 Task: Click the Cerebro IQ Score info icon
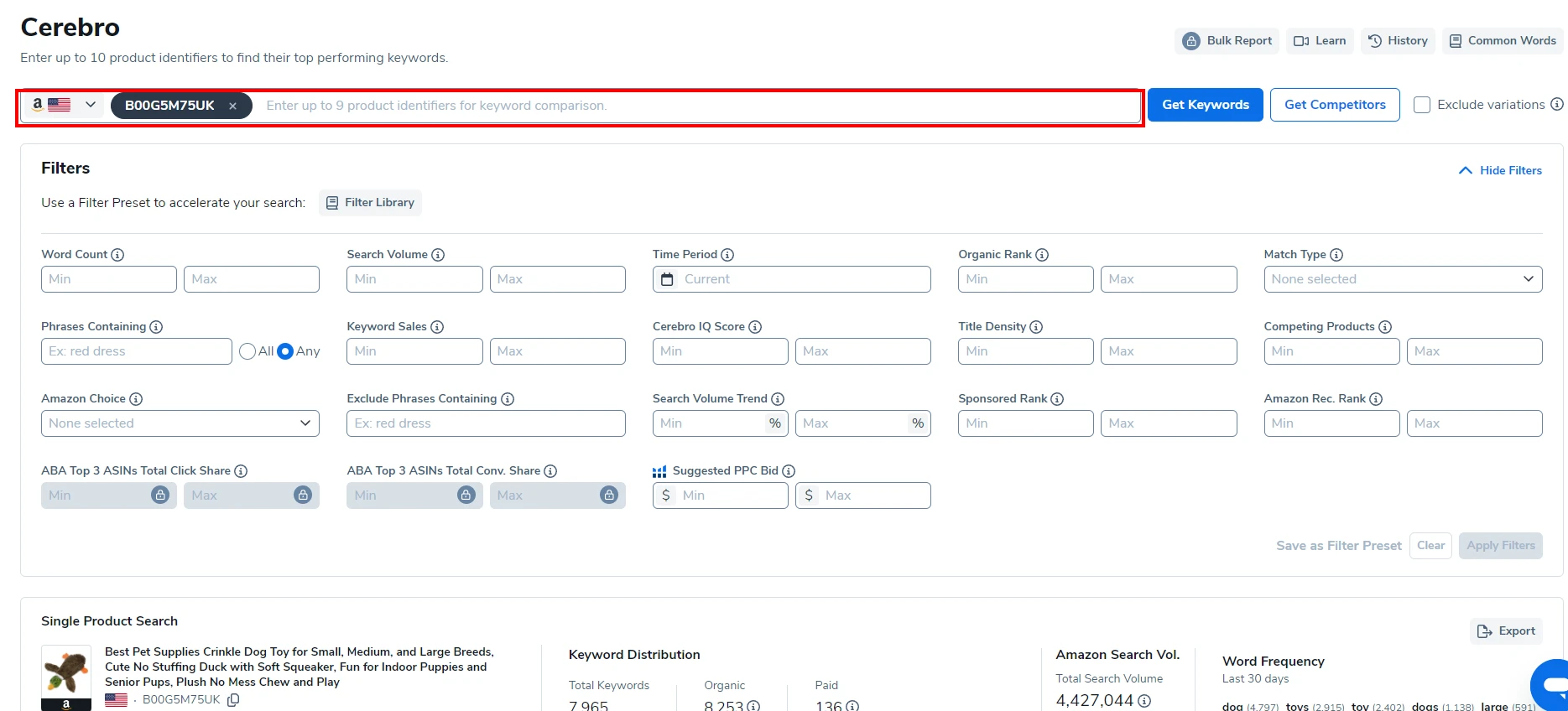click(x=755, y=327)
